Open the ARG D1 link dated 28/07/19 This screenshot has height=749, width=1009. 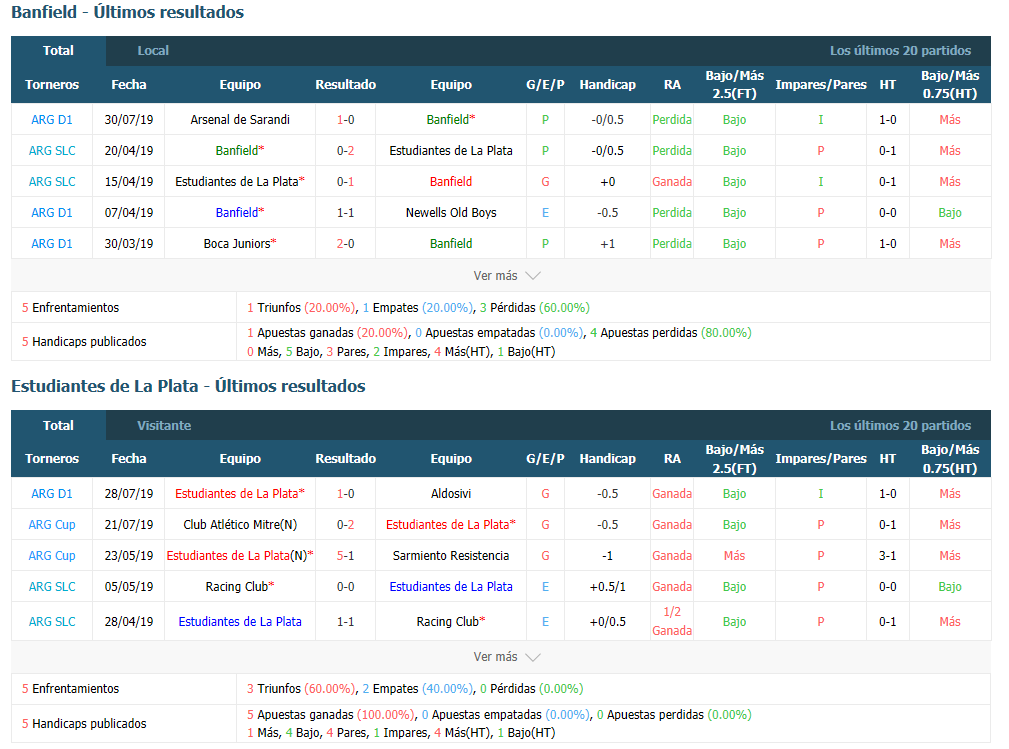tap(52, 494)
